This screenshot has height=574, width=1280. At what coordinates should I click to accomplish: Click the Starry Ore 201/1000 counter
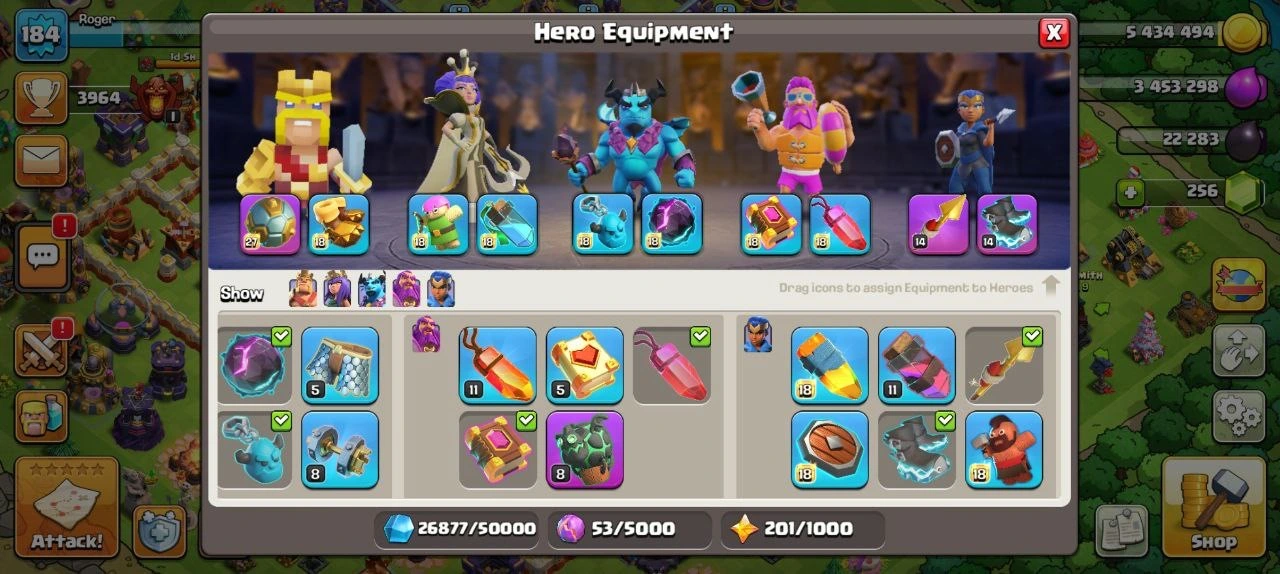(x=802, y=528)
